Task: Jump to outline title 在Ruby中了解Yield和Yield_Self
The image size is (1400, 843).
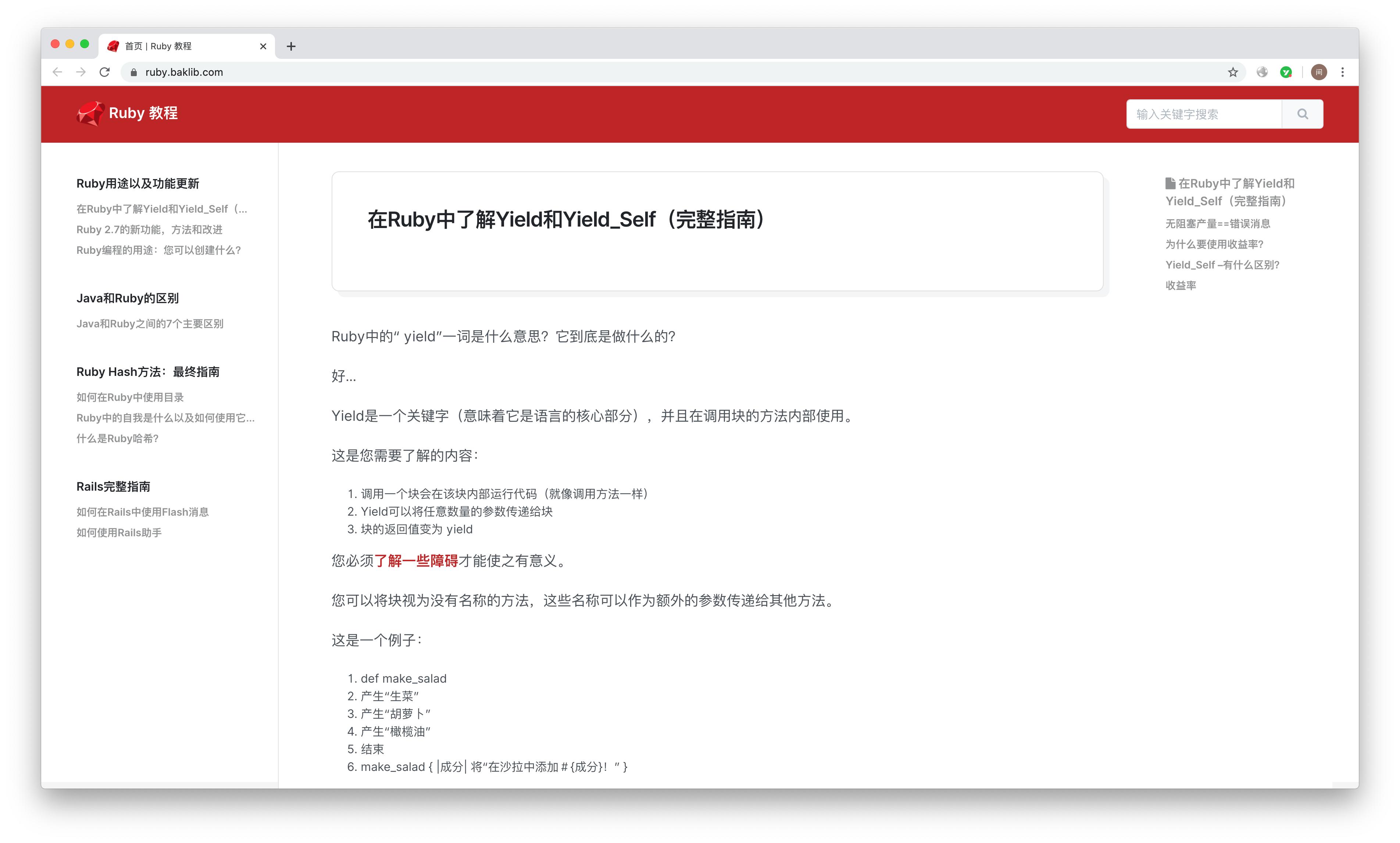Action: (1230, 192)
